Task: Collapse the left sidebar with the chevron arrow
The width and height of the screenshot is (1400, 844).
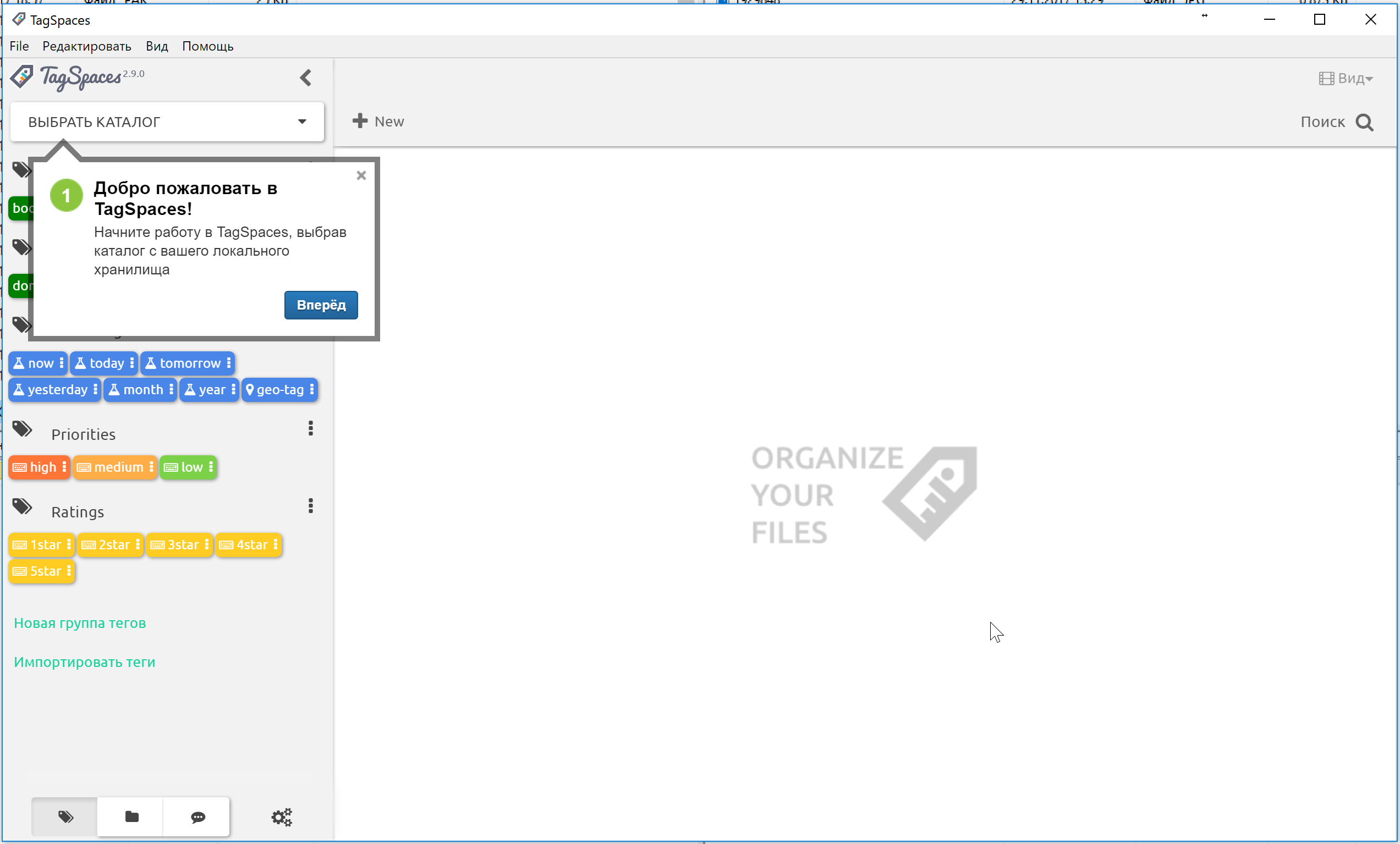Action: (x=306, y=78)
